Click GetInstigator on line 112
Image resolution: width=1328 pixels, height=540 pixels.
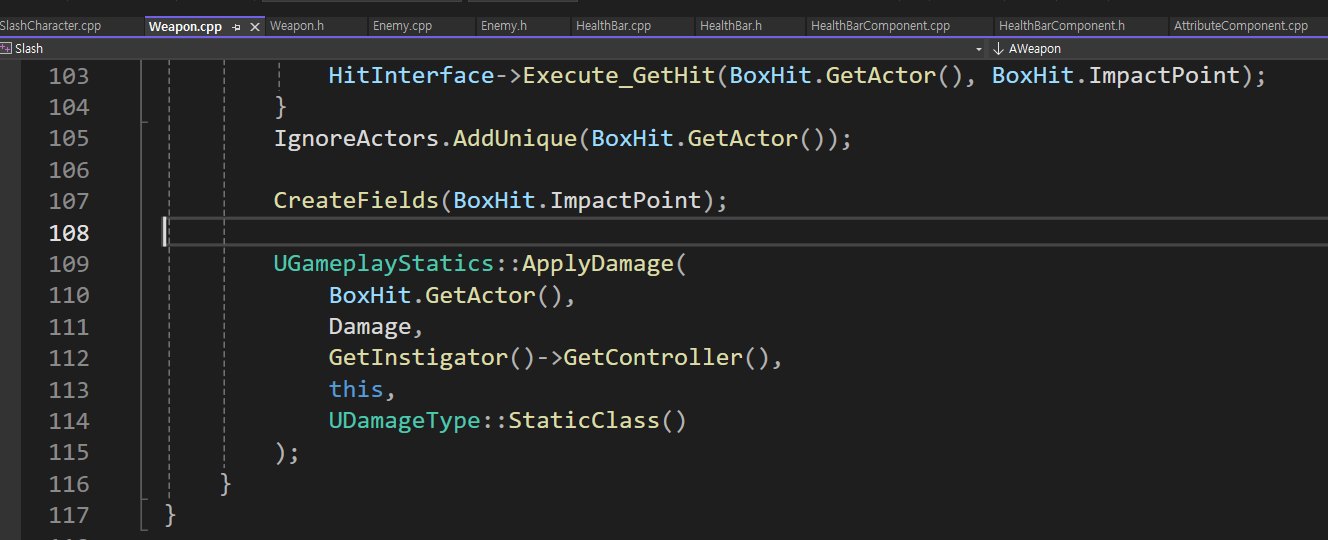(419, 358)
